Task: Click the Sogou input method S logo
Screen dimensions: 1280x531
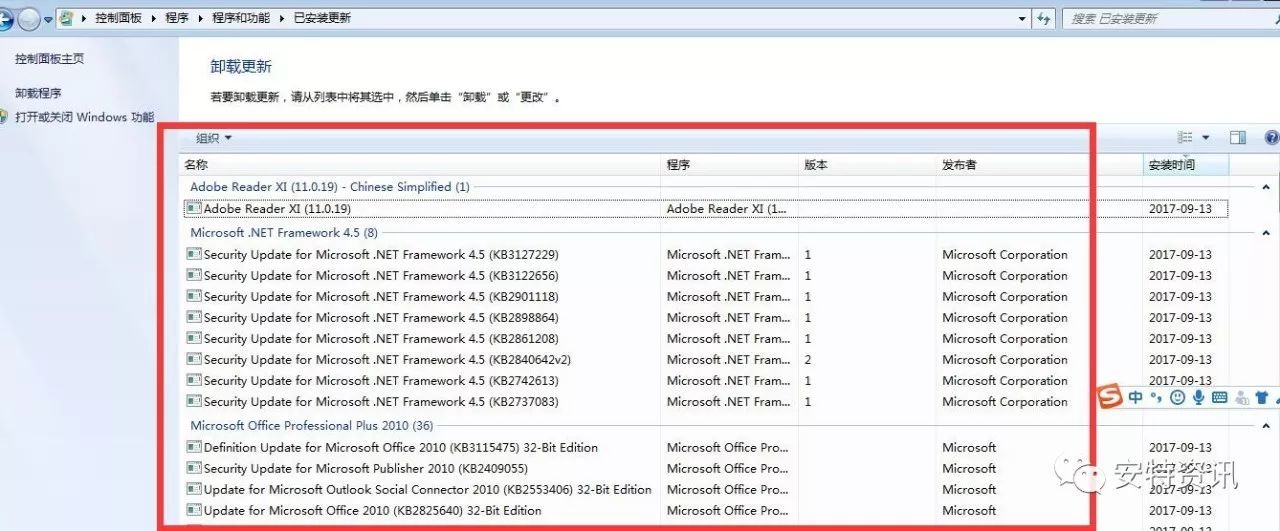Action: [x=1108, y=395]
